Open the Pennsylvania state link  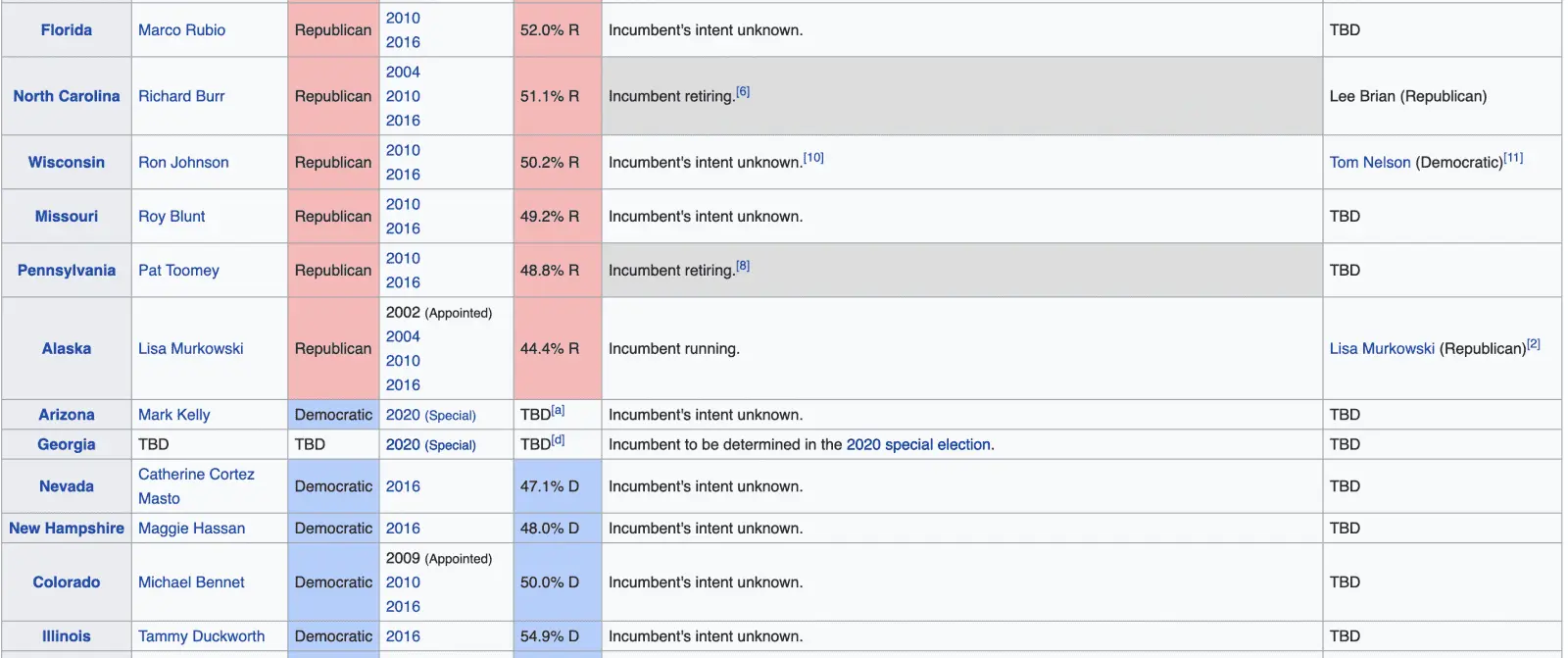pos(66,271)
